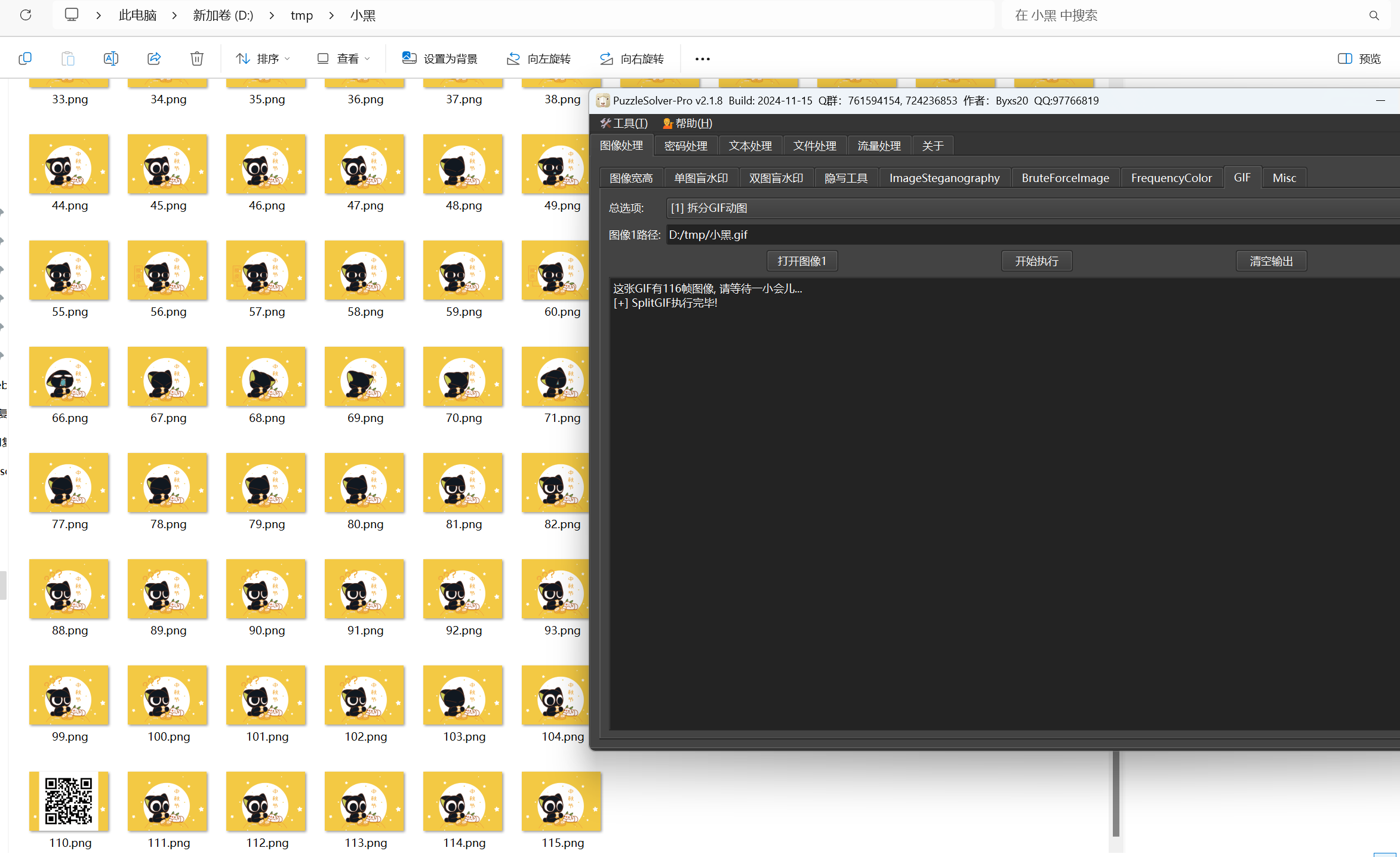1400x857 pixels.
Task: Open the BruteForceImage sub-tab
Action: (x=1065, y=178)
